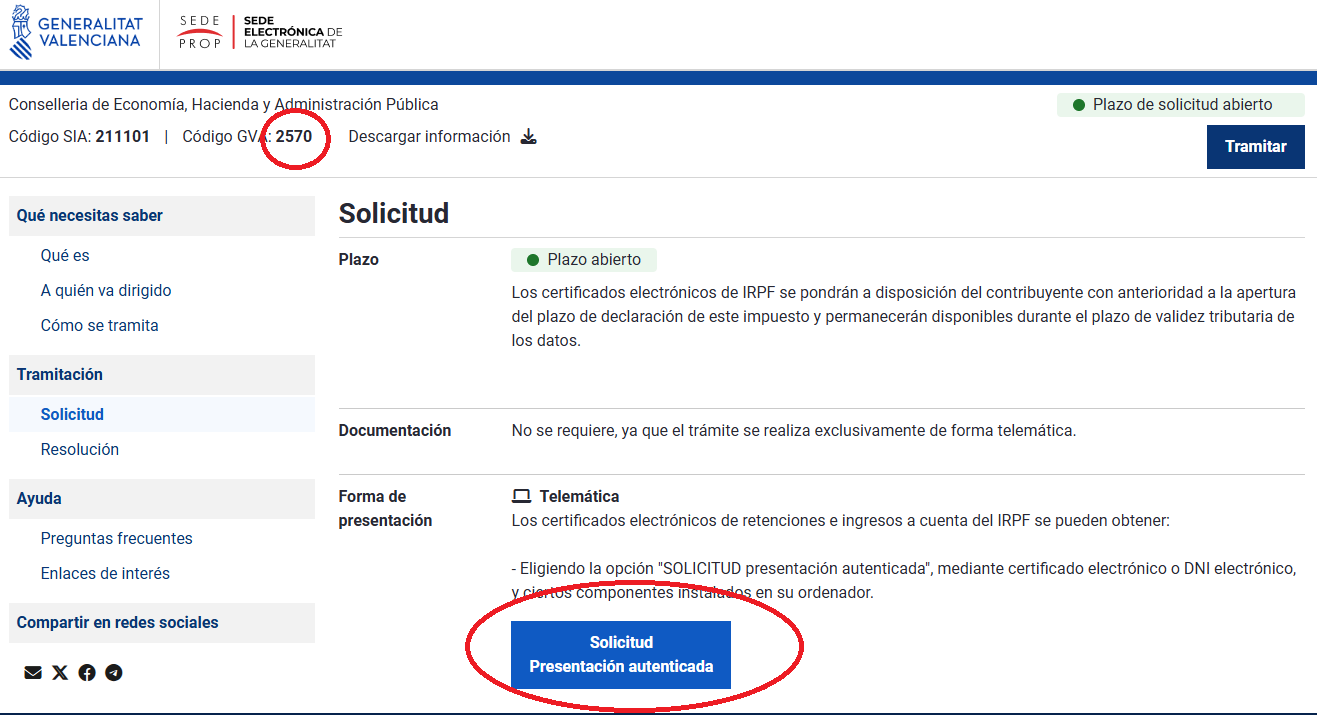Image resolution: width=1317 pixels, height=715 pixels.
Task: Click the download icon beside Descargar información
Action: (529, 137)
